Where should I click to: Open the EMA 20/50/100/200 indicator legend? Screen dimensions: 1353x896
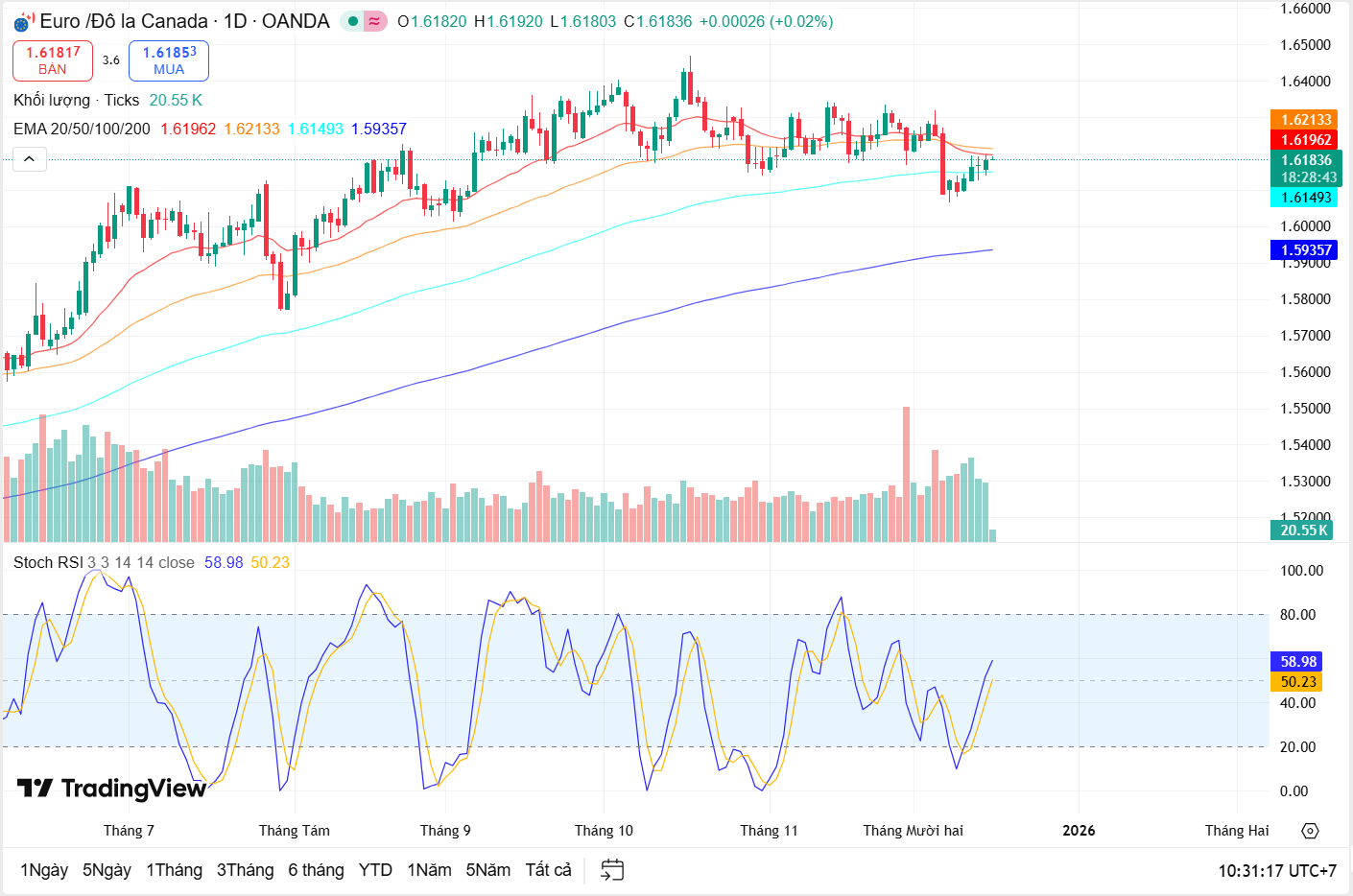tap(82, 129)
